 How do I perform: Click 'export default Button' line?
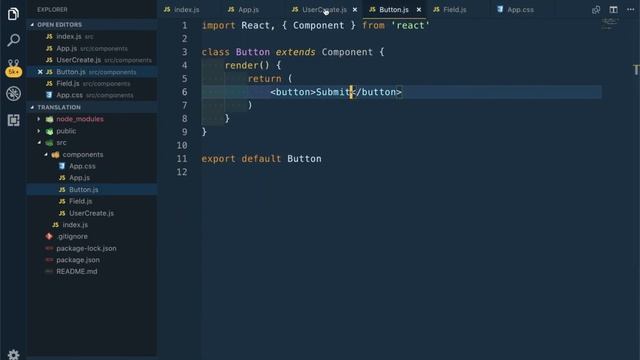pyautogui.click(x=261, y=158)
